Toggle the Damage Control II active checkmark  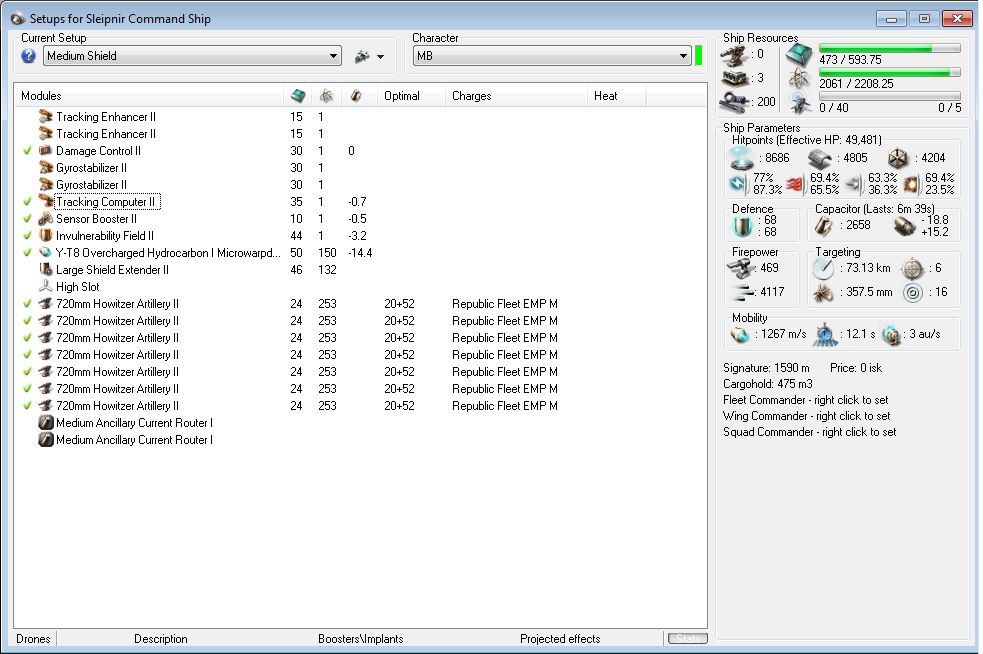(27, 150)
